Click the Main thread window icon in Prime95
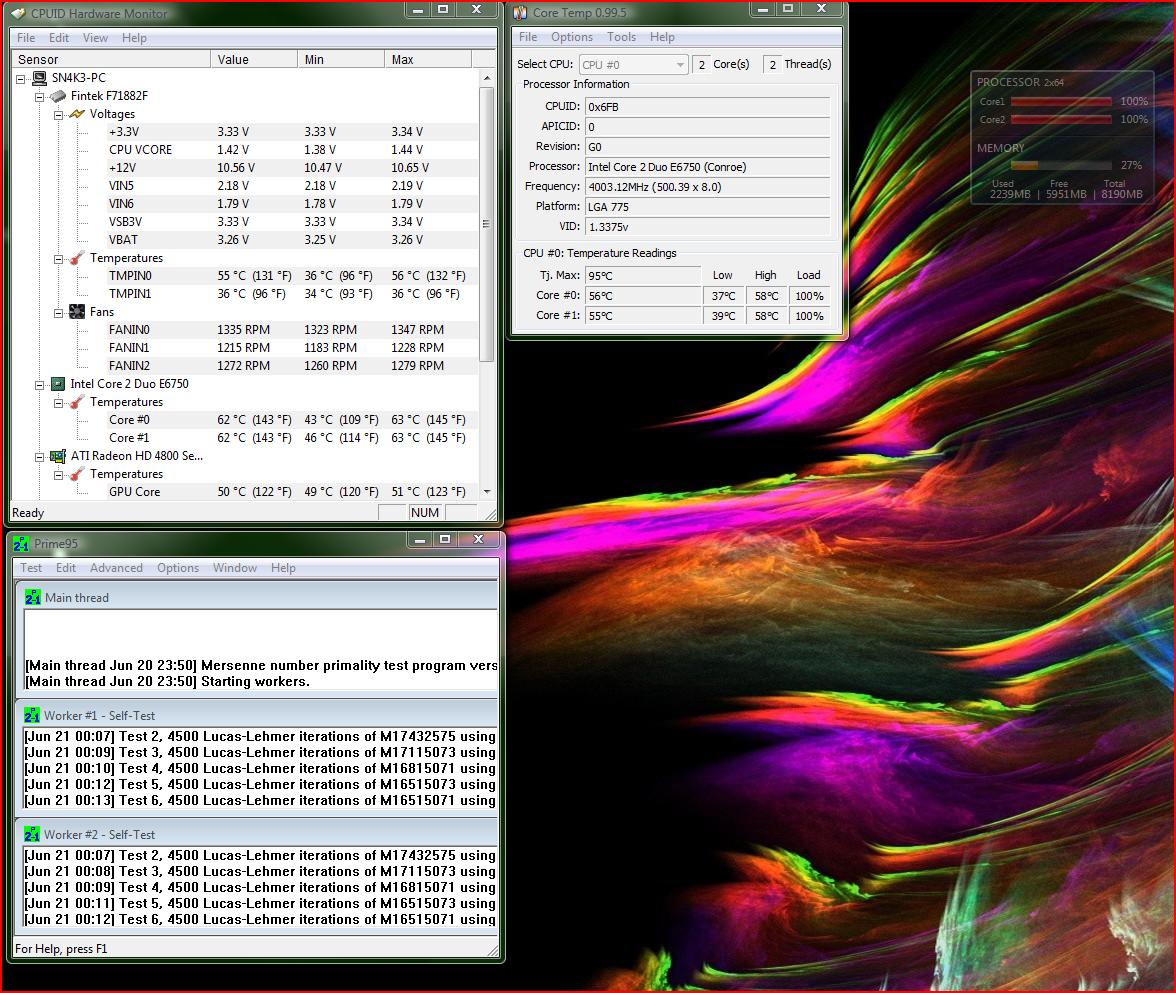The height and width of the screenshot is (993, 1176). click(x=32, y=598)
